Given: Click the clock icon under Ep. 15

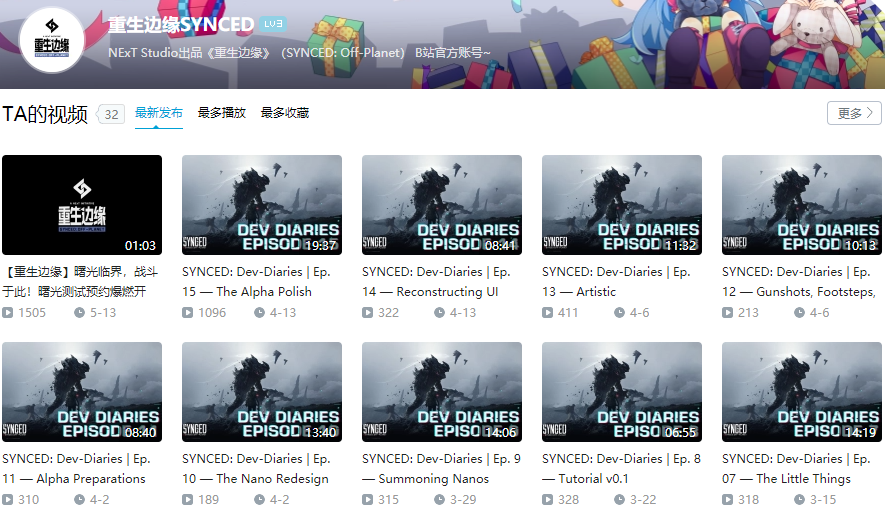Looking at the screenshot, I should click(259, 313).
